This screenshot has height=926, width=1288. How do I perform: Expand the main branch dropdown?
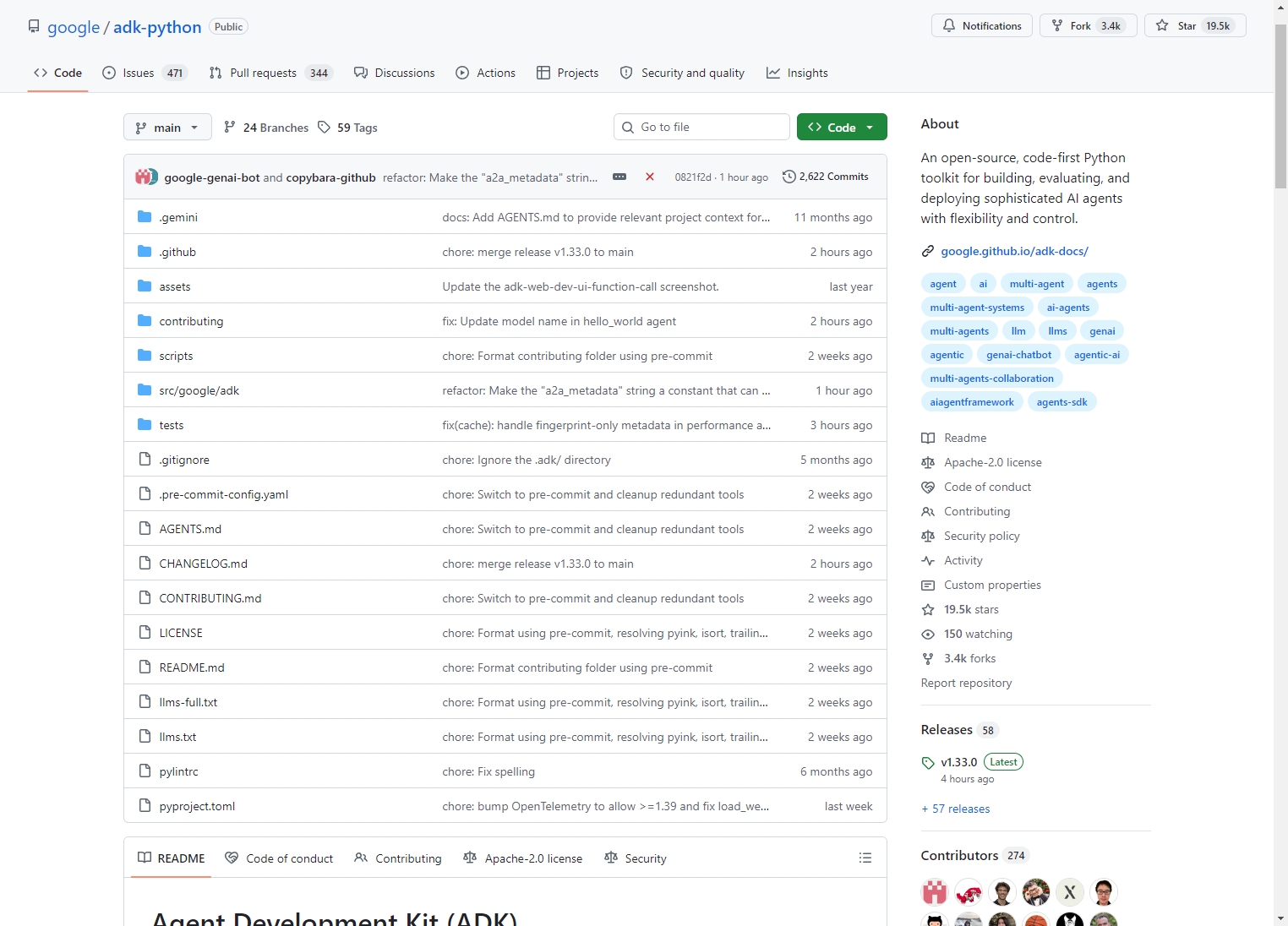(167, 128)
